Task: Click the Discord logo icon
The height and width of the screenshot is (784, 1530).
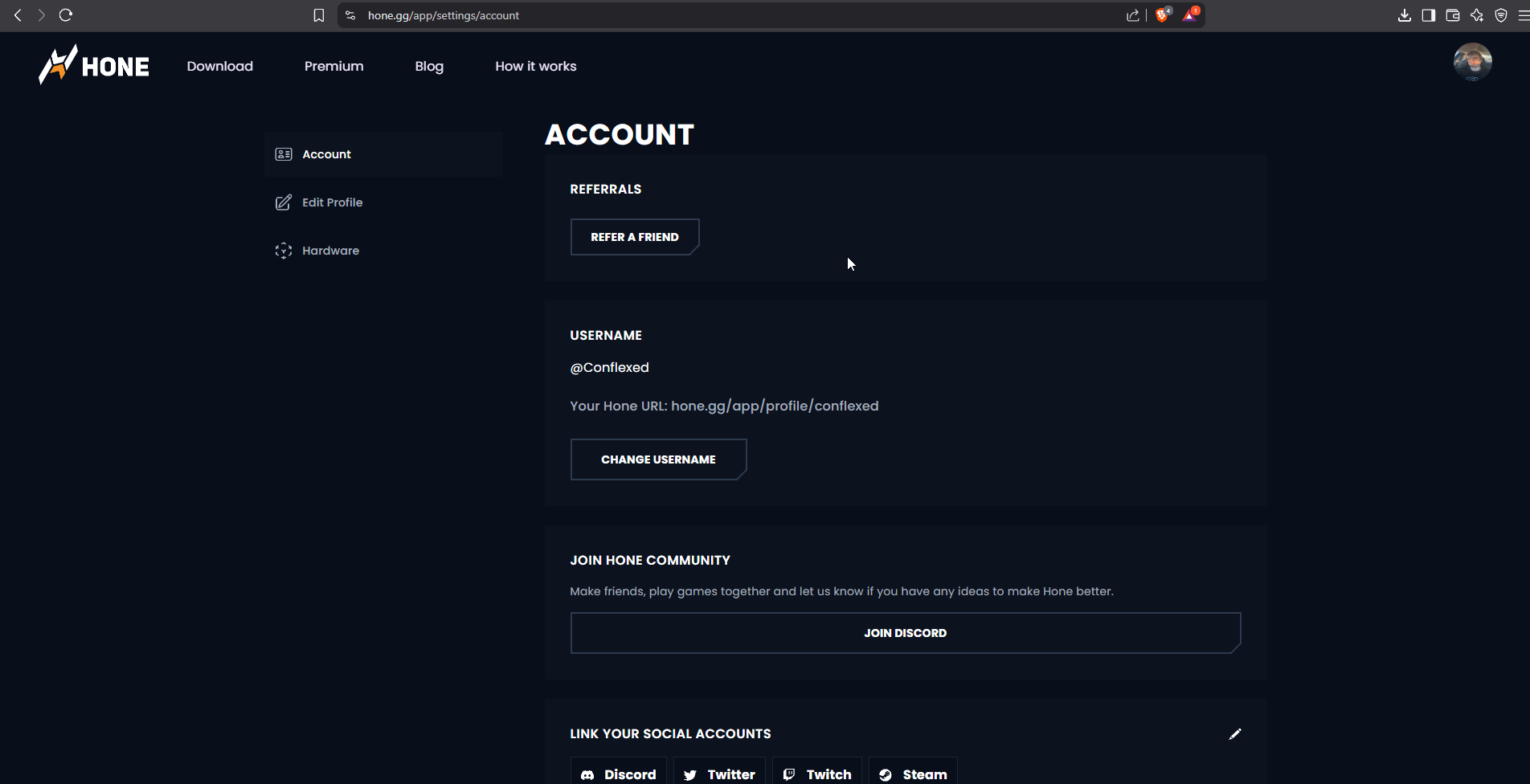Action: pos(587,774)
